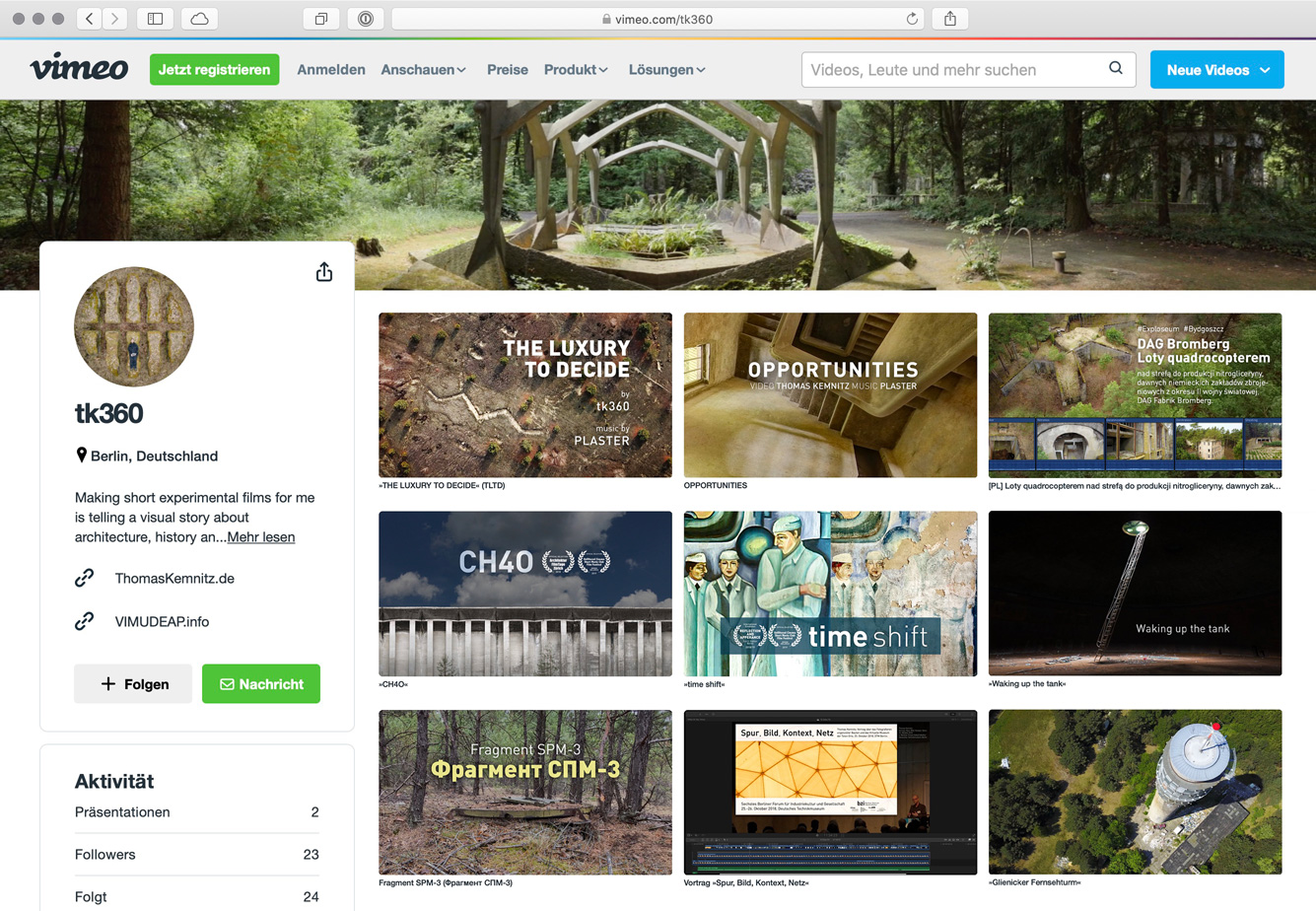Click the tk360 profile avatar image

point(133,326)
